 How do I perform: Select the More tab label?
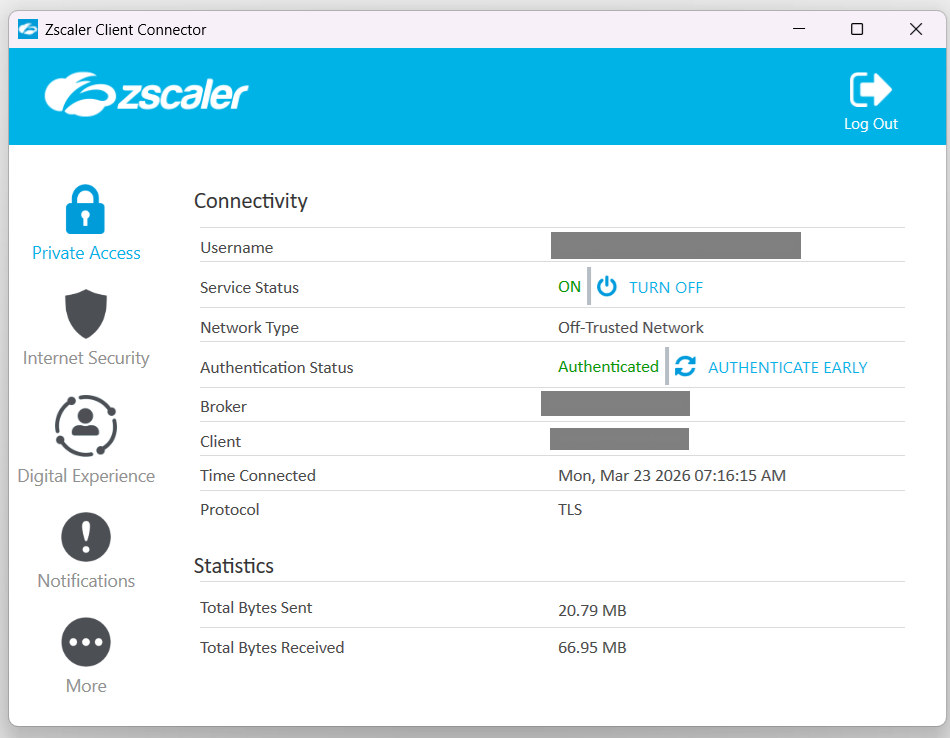pos(86,686)
